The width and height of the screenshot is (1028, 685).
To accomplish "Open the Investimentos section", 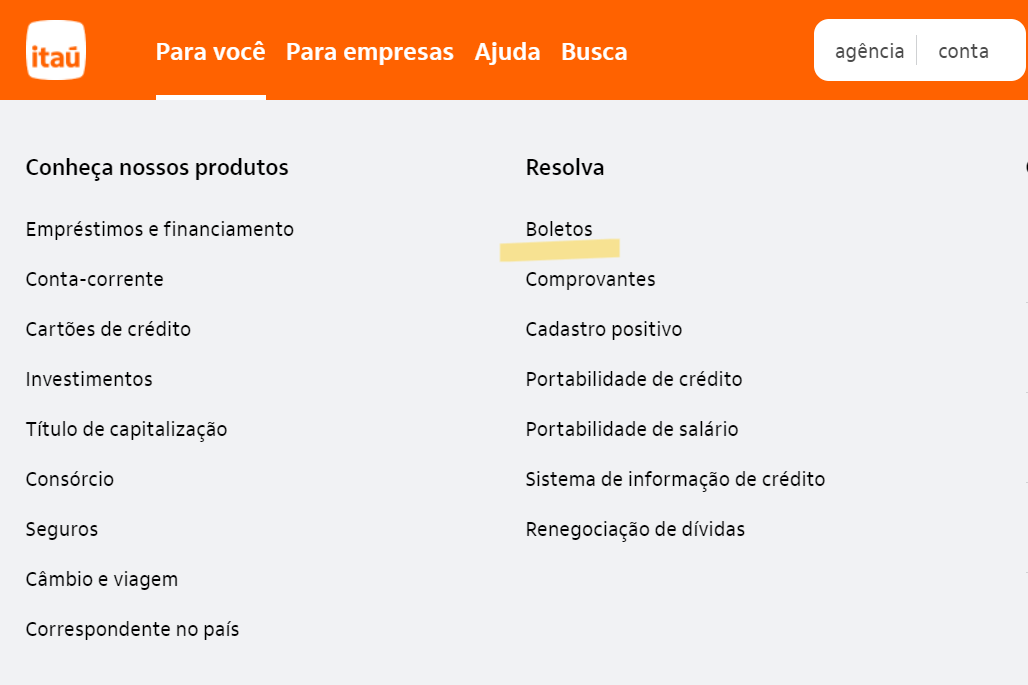I will coord(89,379).
